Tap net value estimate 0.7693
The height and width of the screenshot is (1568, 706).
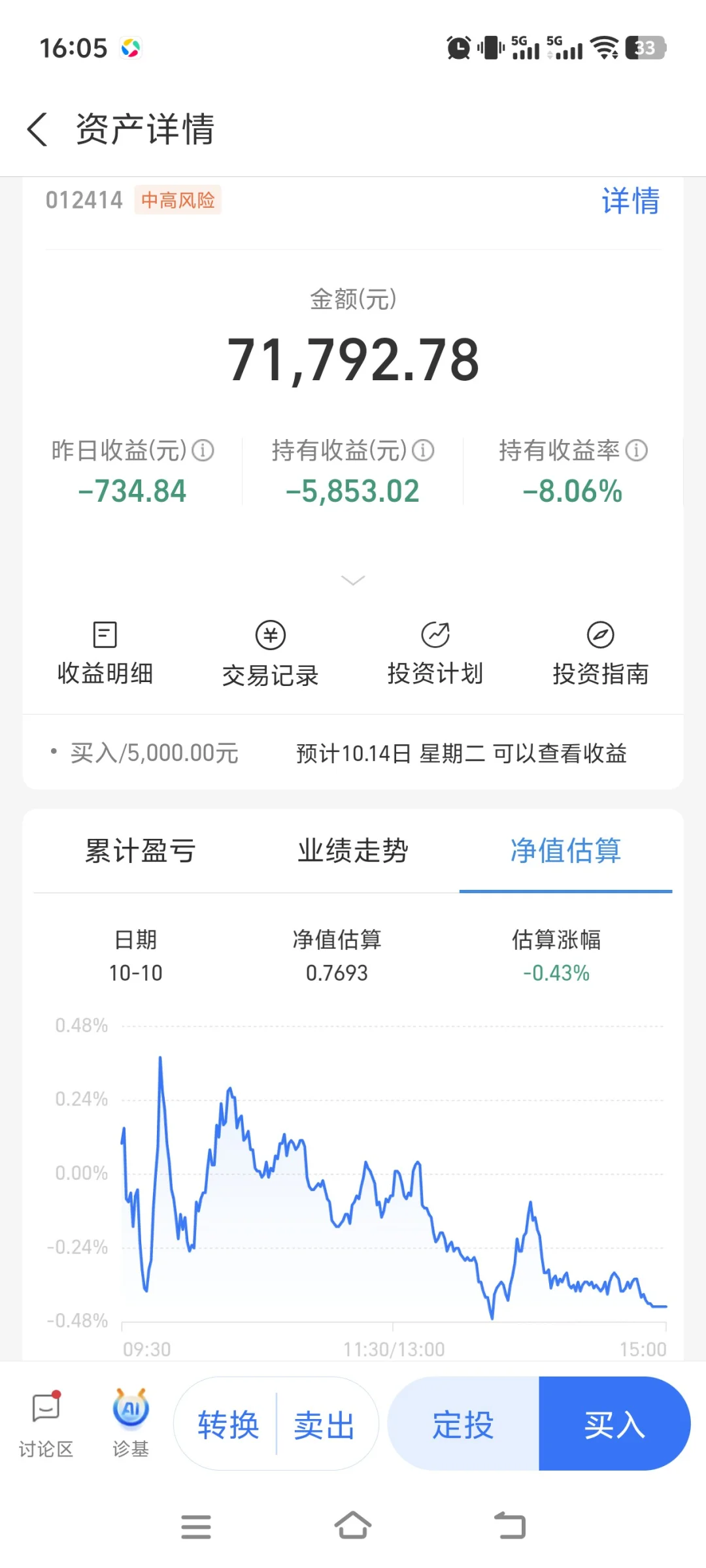(337, 973)
